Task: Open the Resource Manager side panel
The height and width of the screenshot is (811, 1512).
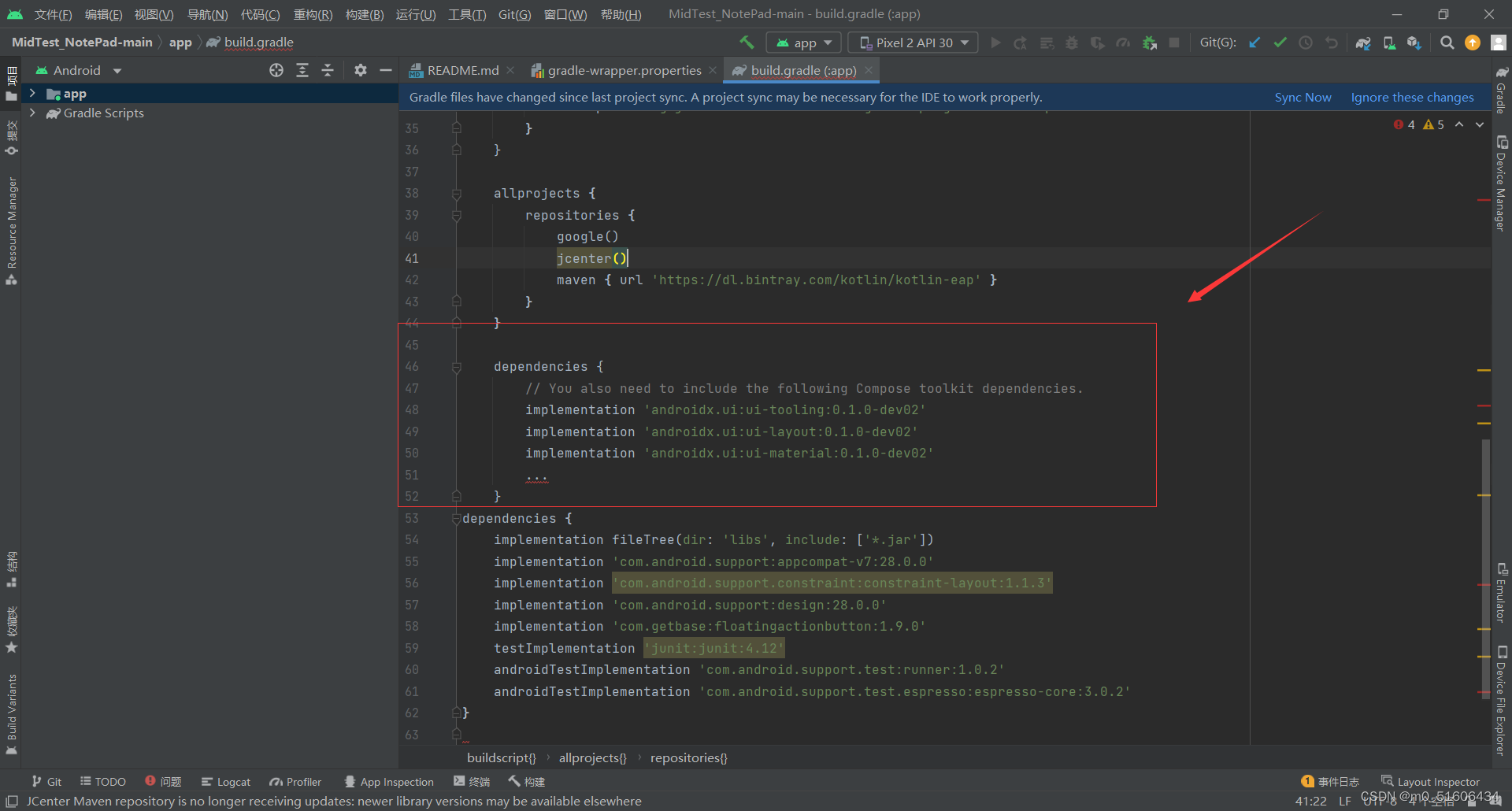Action: (x=12, y=231)
